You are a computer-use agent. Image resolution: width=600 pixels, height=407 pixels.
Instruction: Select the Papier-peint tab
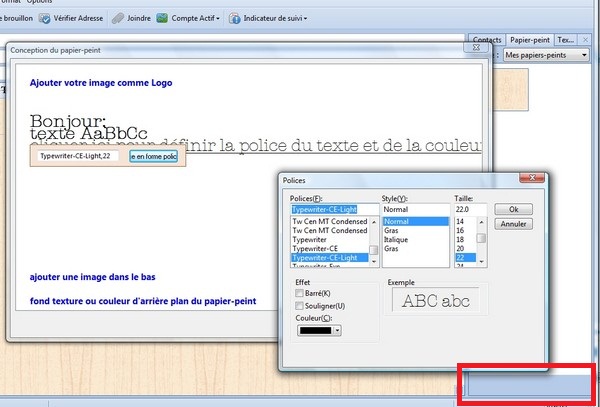tap(530, 39)
